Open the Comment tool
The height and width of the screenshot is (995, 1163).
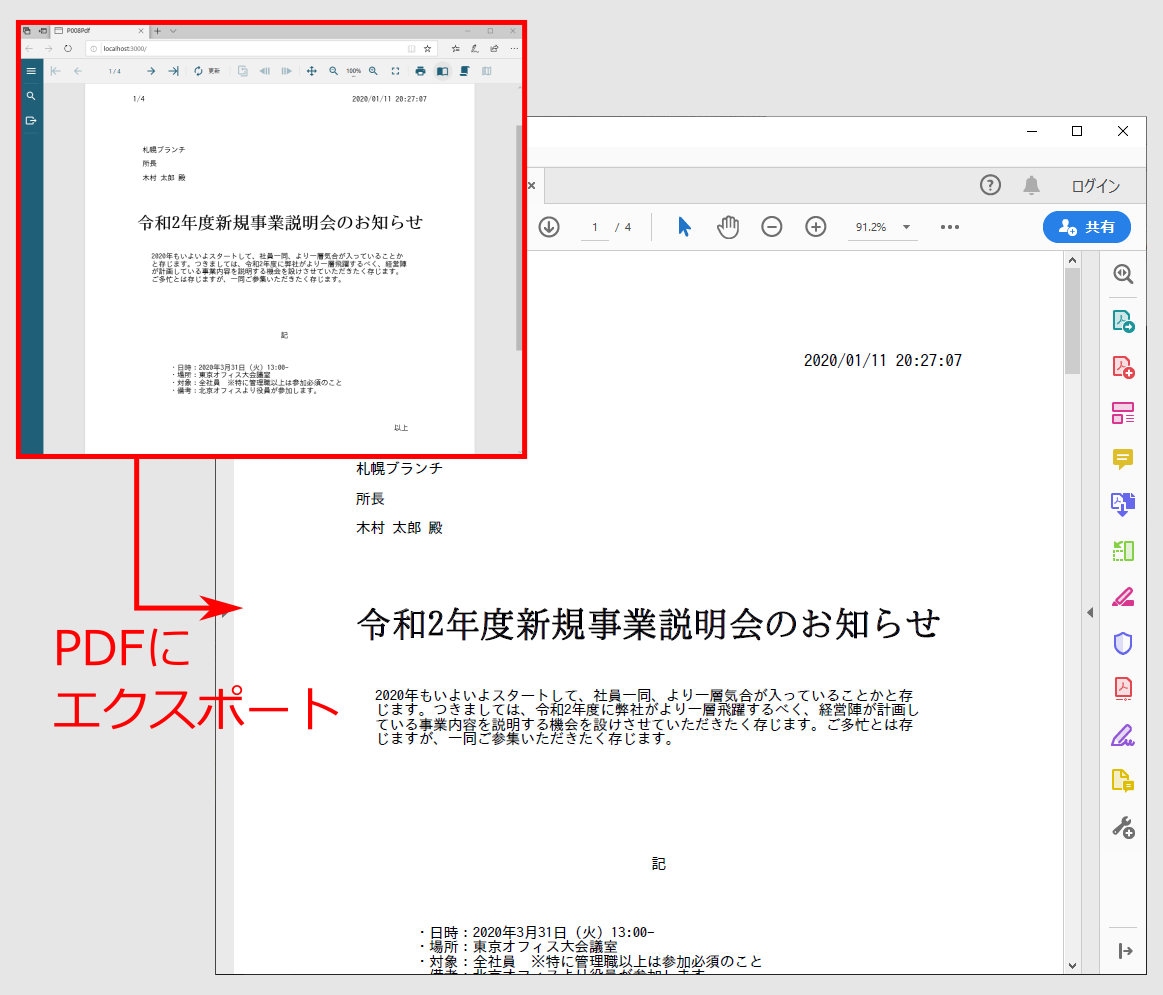point(1123,459)
